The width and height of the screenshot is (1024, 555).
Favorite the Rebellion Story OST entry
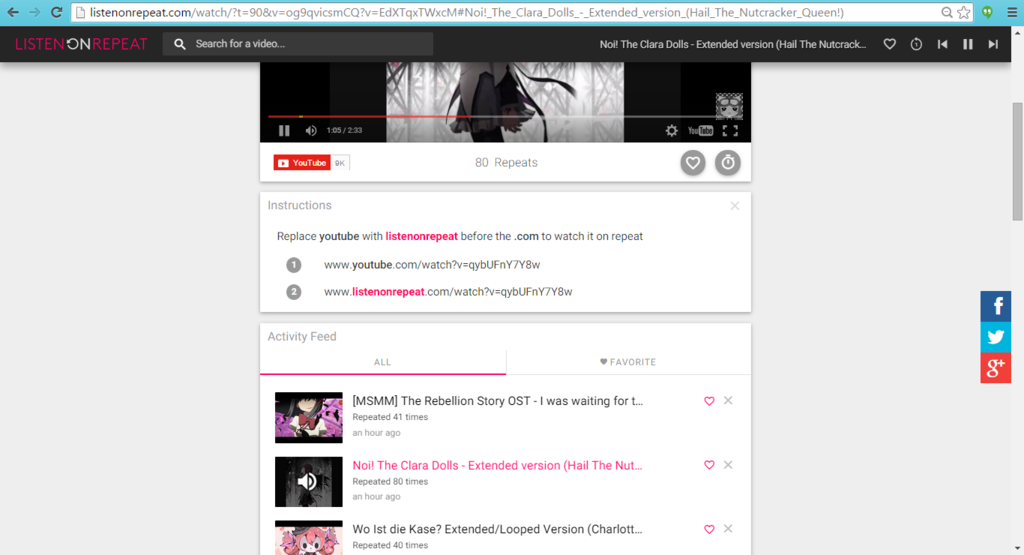coord(709,401)
